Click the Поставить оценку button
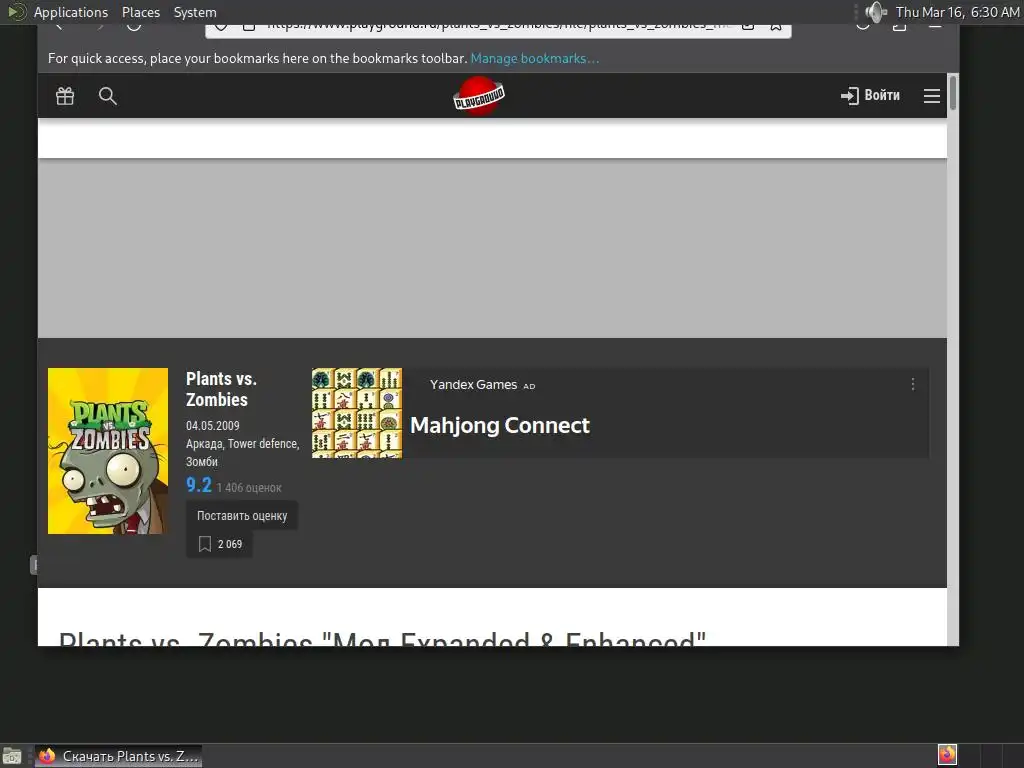 coord(242,515)
